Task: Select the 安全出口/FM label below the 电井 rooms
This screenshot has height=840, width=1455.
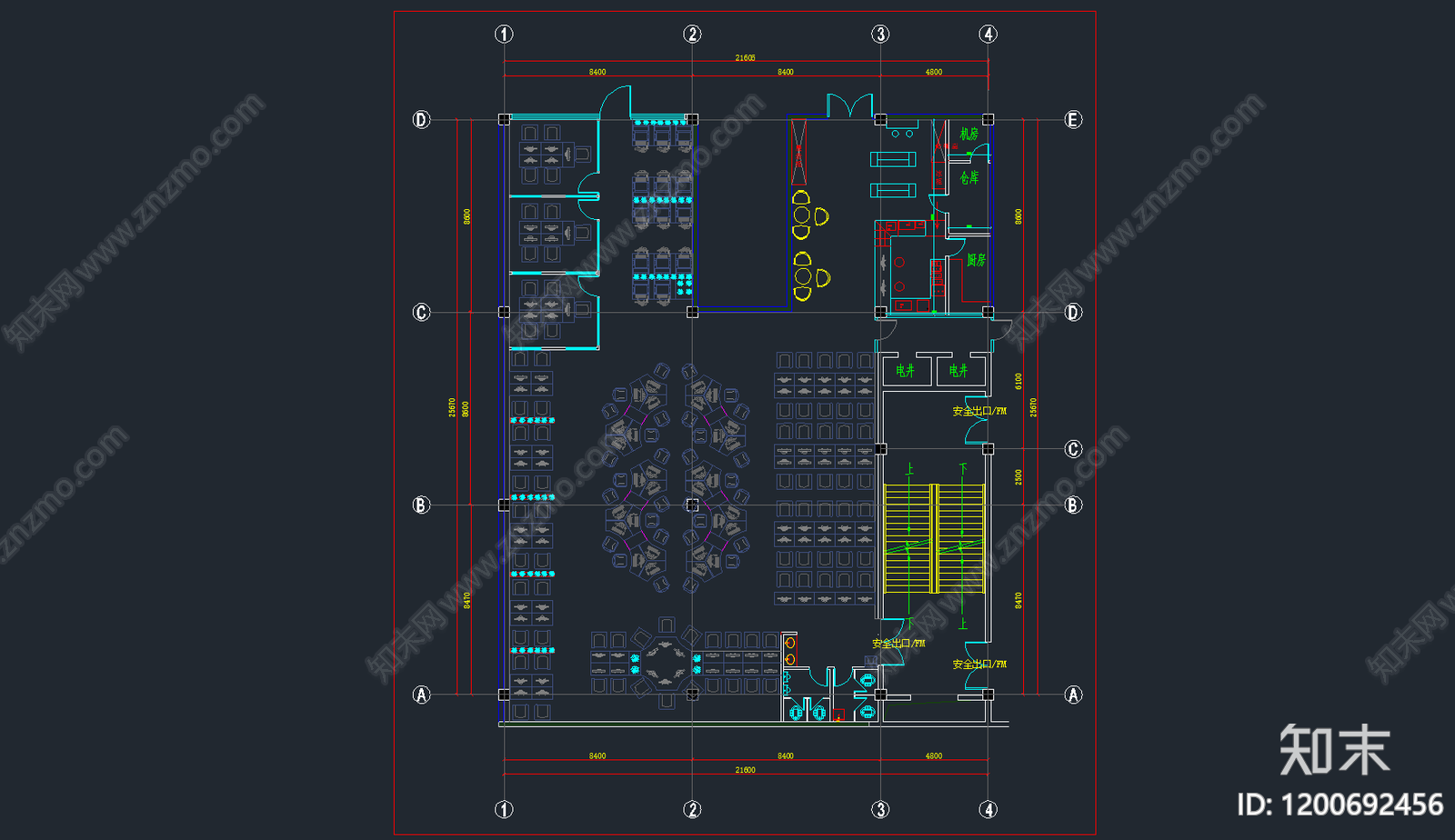Action: pyautogui.click(x=979, y=411)
